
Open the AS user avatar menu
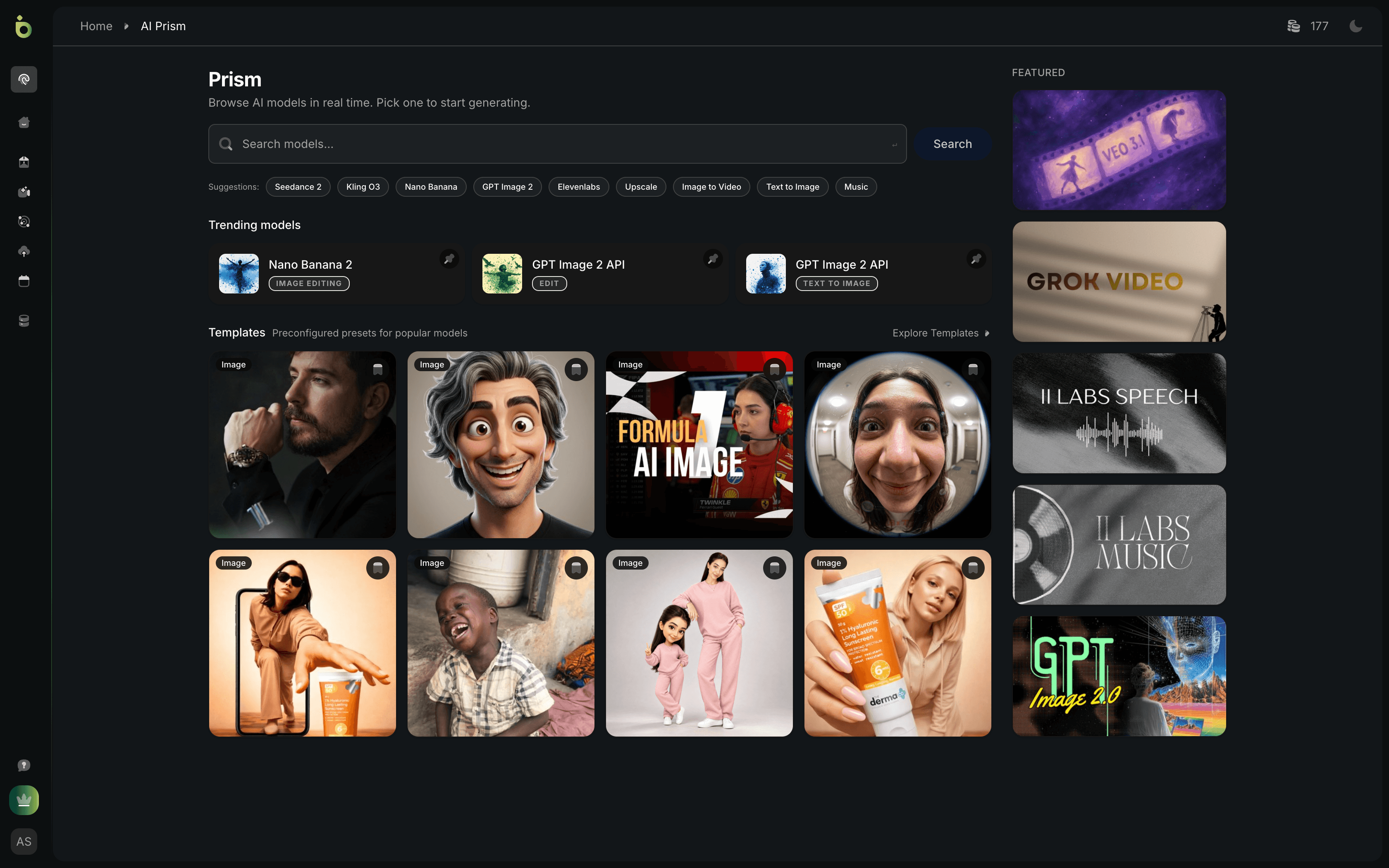pos(24,842)
